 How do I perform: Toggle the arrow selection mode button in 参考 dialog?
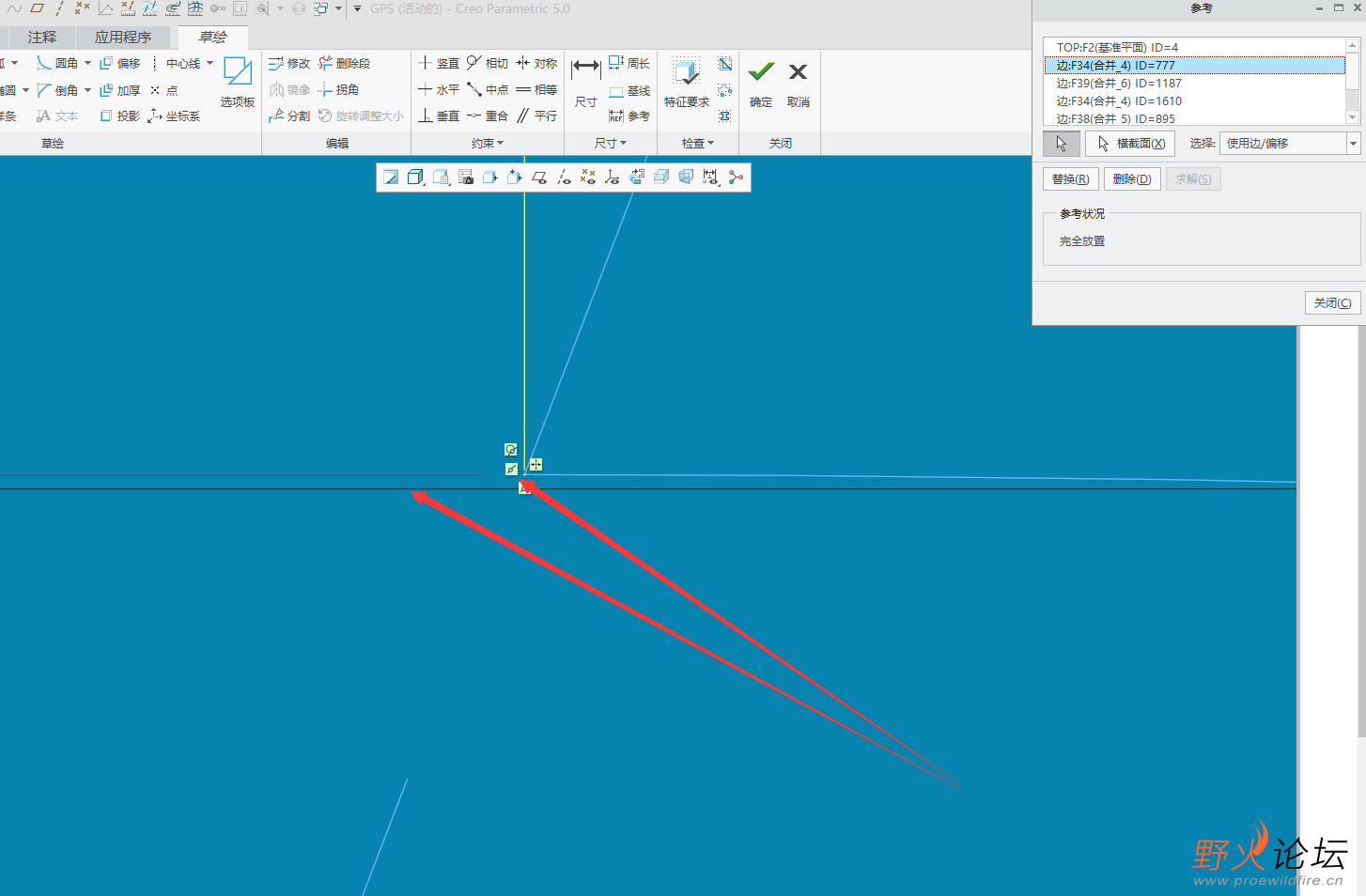point(1062,144)
